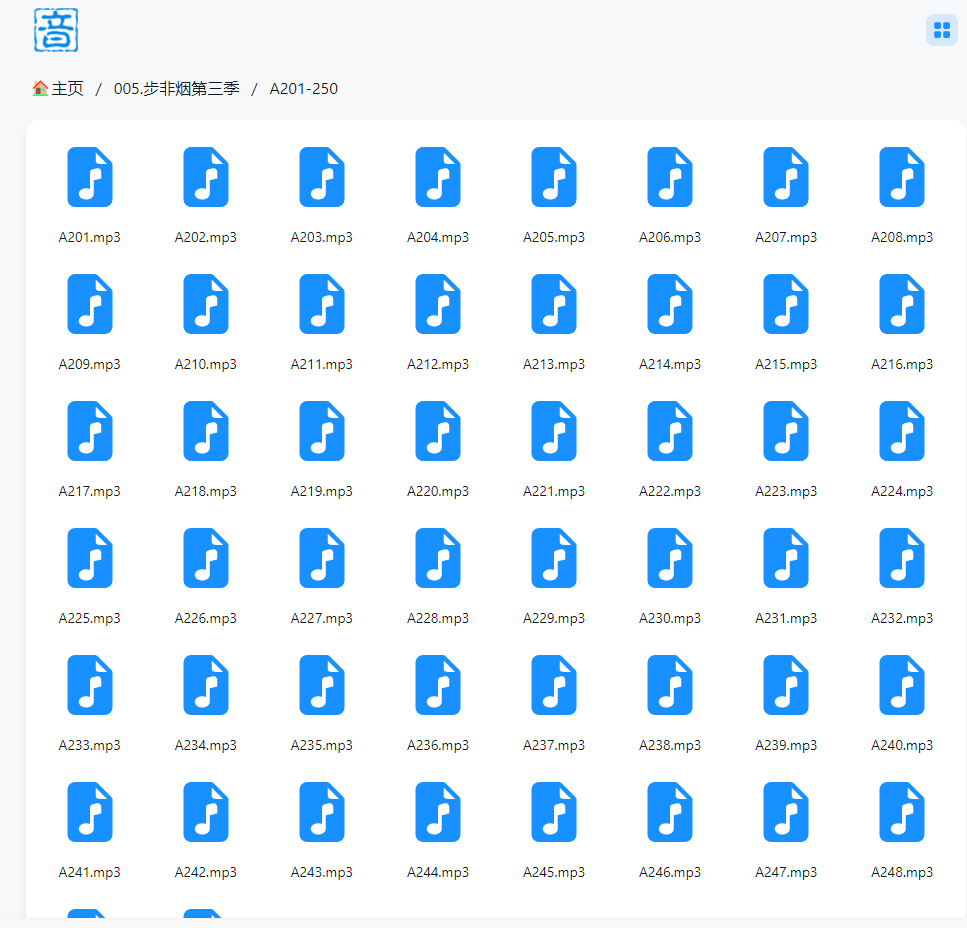Open the A230.mp3 audio file icon
The height and width of the screenshot is (928, 967).
click(x=670, y=558)
